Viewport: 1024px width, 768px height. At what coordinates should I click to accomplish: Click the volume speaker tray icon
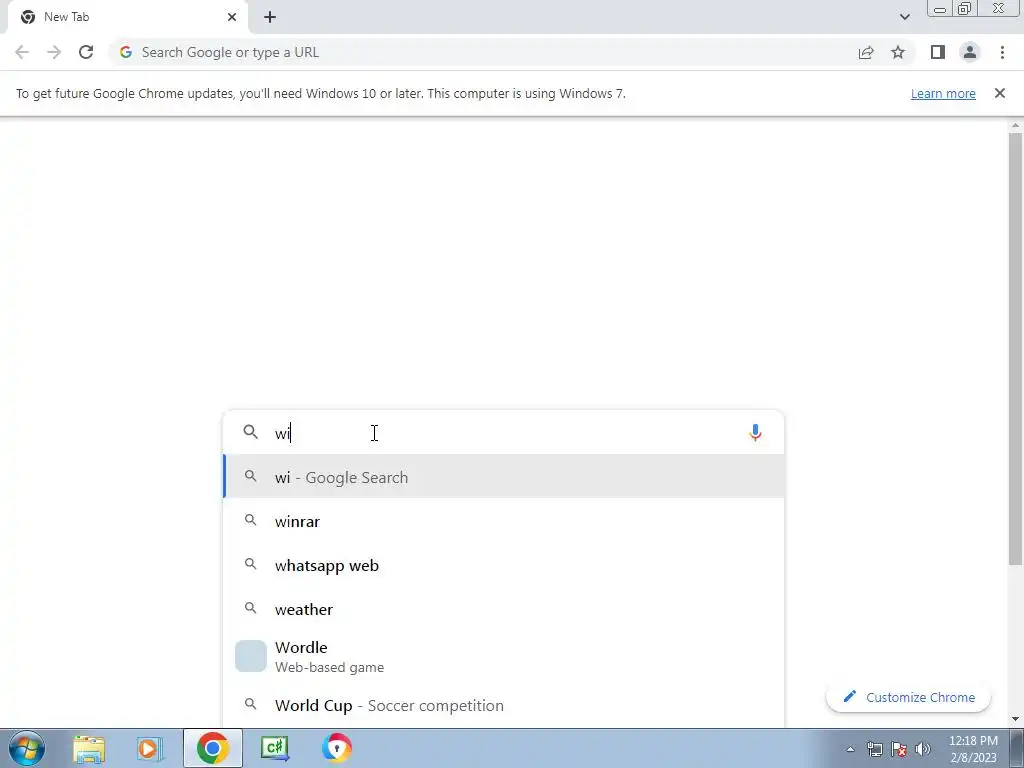[923, 749]
